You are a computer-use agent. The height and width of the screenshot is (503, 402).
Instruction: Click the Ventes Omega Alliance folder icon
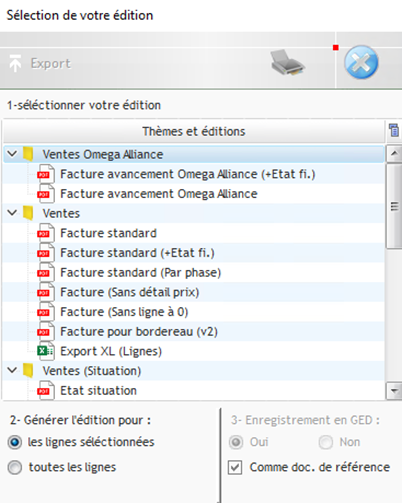pyautogui.click(x=28, y=154)
